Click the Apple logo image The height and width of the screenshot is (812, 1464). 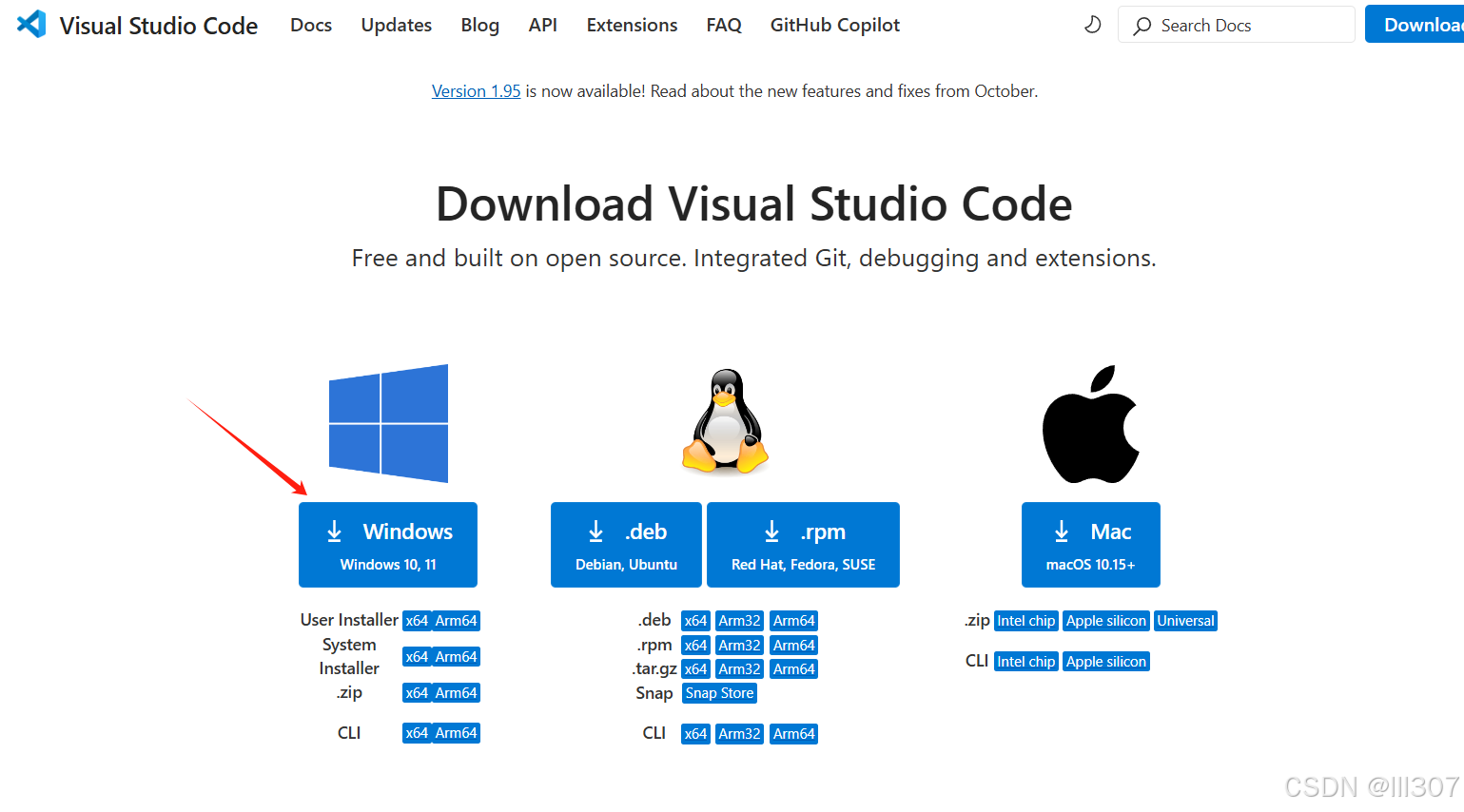[x=1090, y=424]
